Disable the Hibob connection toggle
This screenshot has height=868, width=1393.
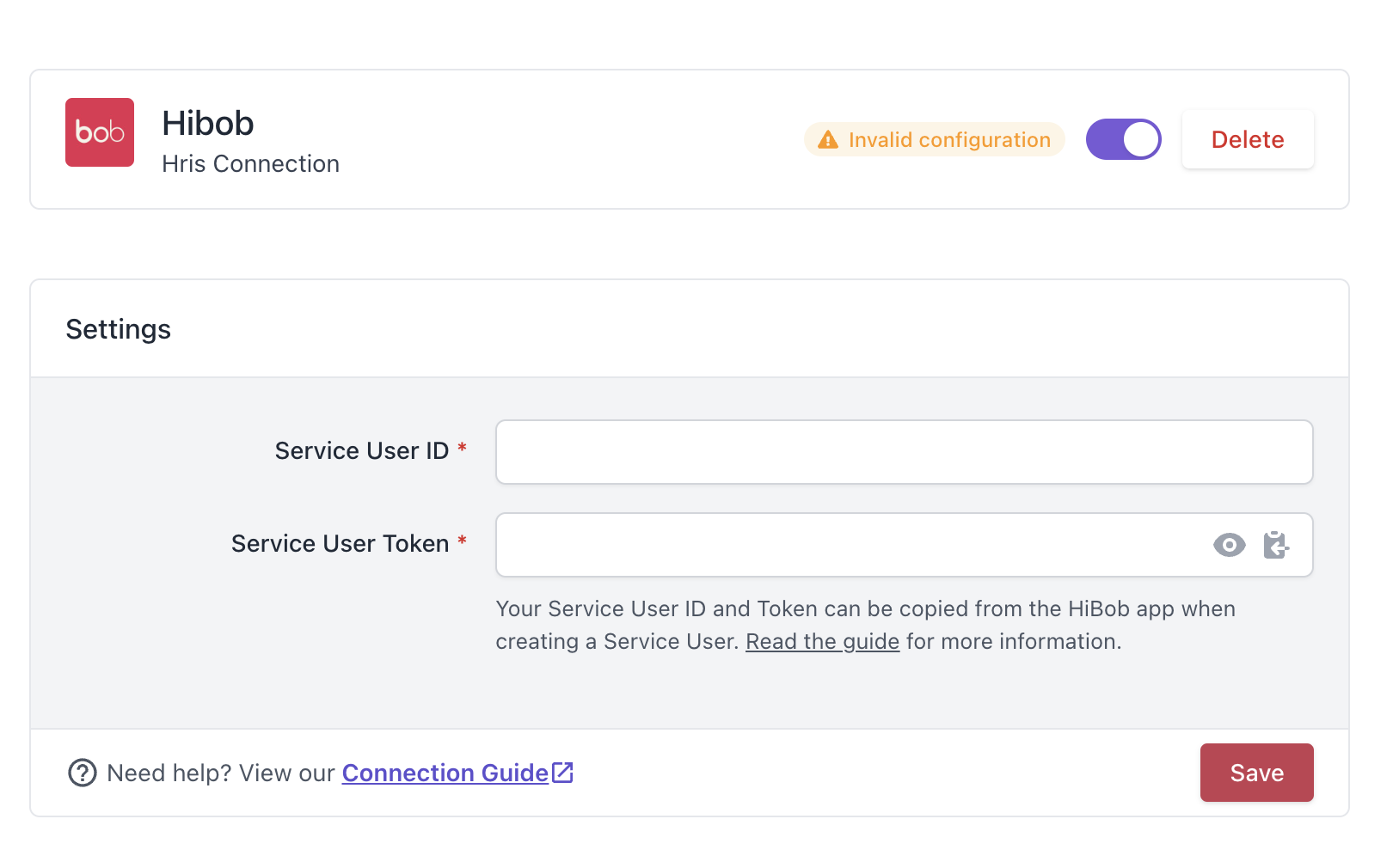[x=1123, y=139]
